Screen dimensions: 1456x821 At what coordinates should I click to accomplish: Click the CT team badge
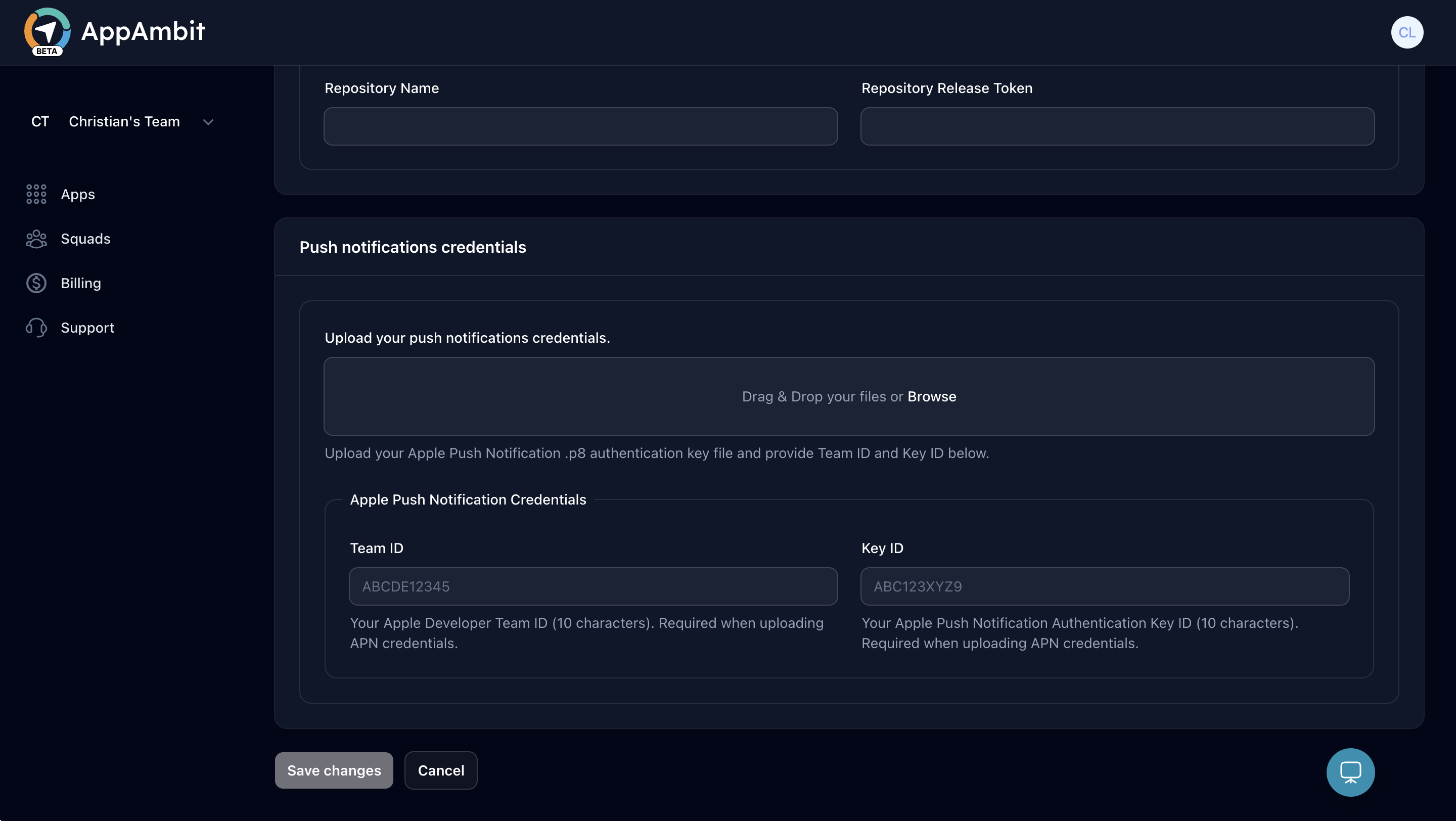click(39, 121)
